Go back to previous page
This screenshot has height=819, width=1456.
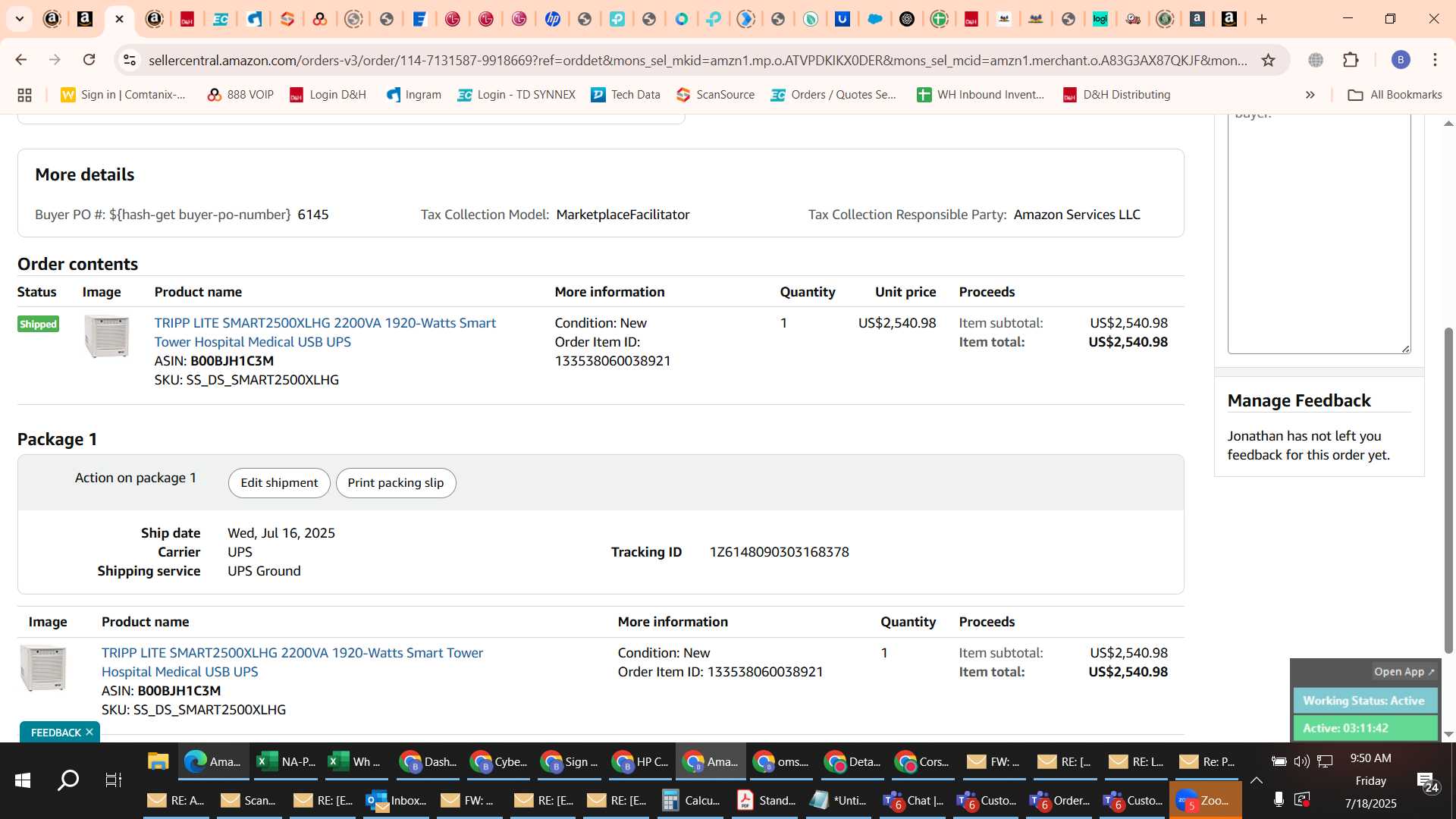[21, 60]
